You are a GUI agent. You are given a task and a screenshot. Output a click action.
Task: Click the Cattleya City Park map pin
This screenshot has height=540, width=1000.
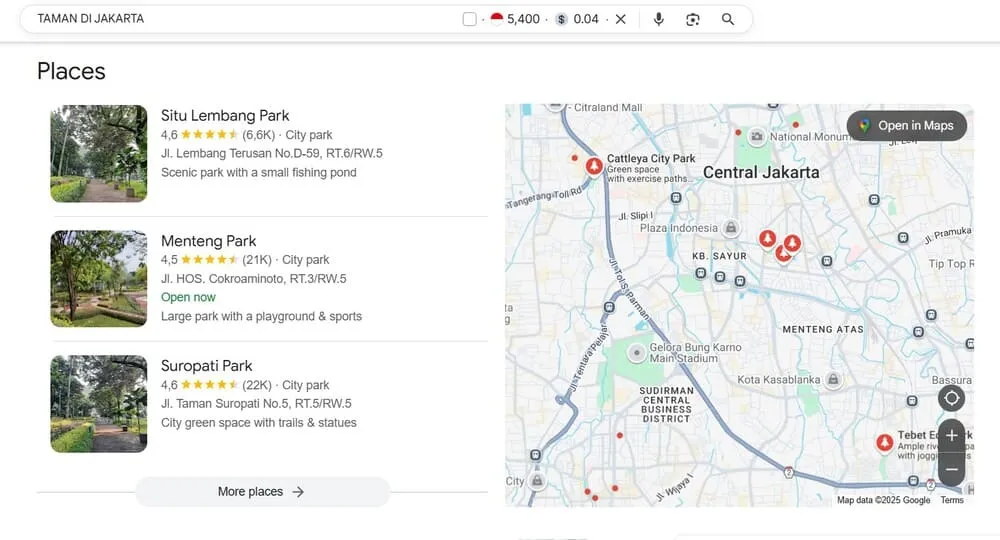(594, 166)
